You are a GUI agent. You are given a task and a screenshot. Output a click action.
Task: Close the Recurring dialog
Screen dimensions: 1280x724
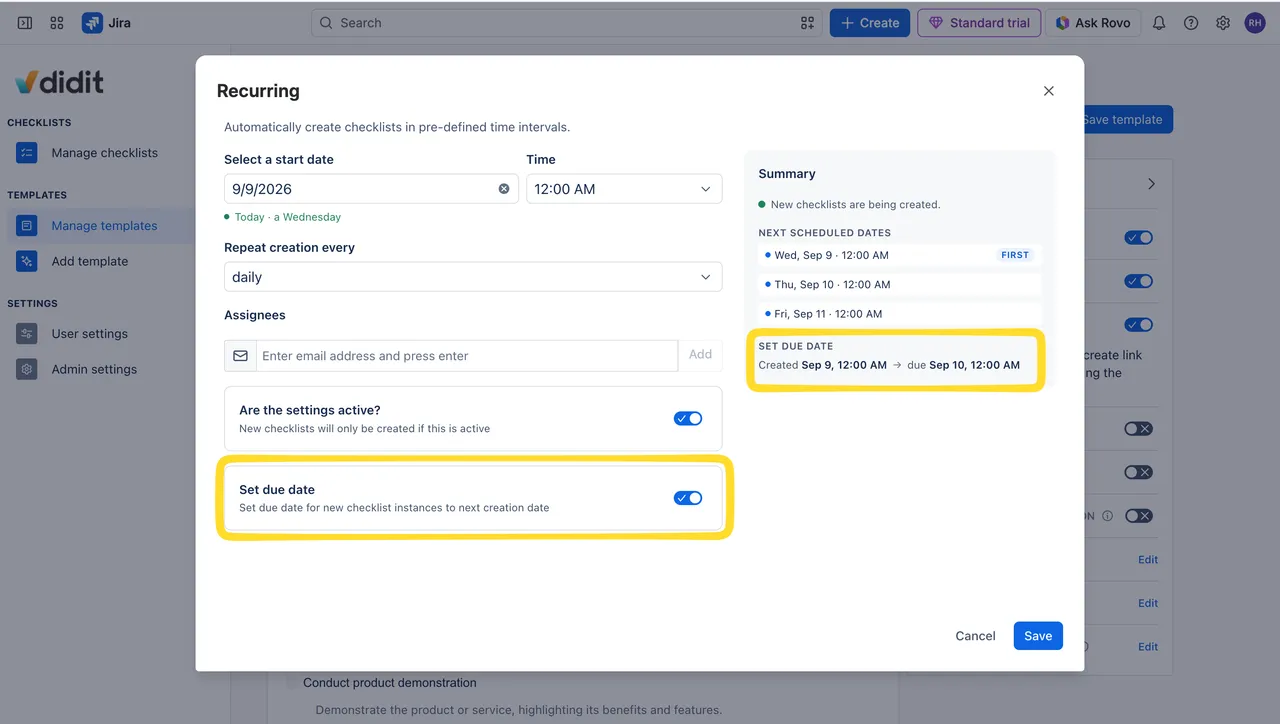[x=1049, y=91]
